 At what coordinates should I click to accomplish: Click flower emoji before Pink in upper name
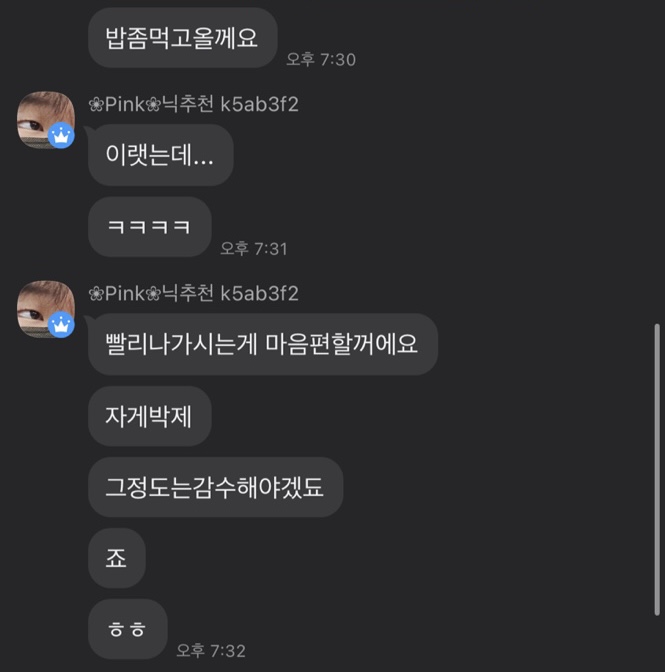click(x=96, y=105)
